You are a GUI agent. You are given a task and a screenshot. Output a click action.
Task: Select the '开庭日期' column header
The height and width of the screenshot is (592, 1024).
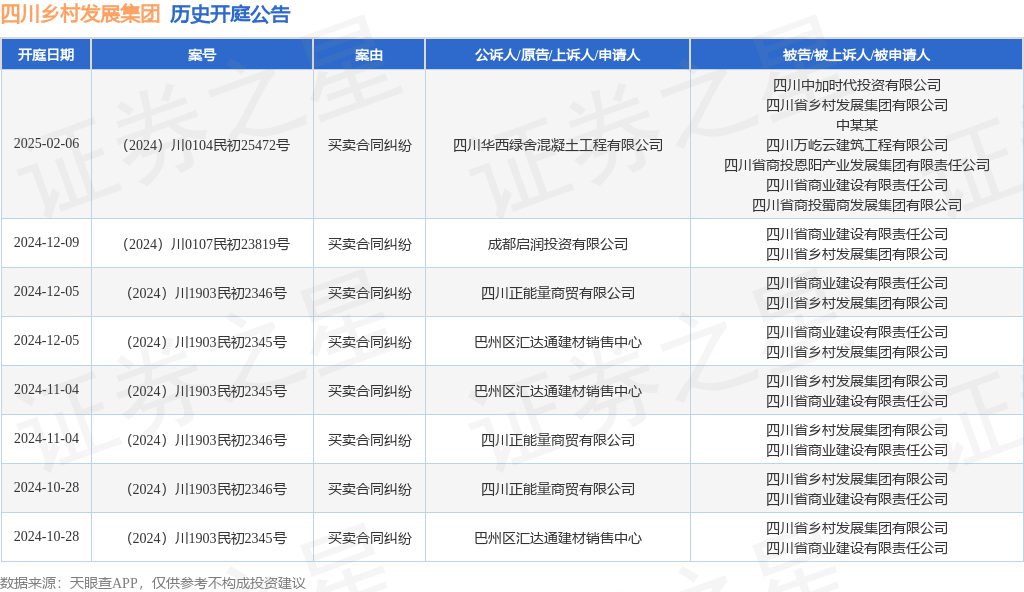click(46, 55)
